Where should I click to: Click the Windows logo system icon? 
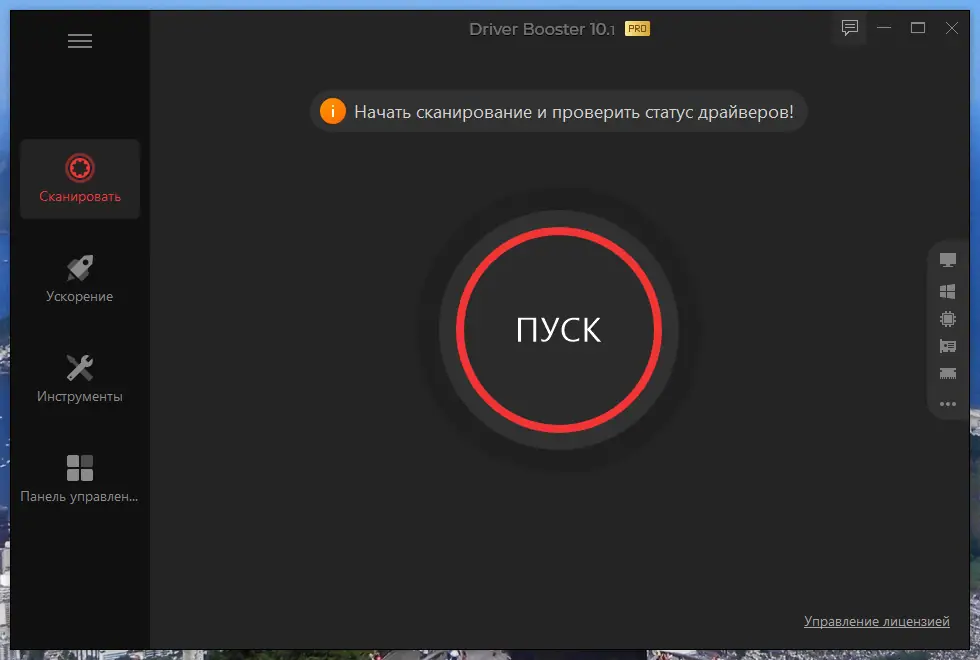pyautogui.click(x=947, y=291)
